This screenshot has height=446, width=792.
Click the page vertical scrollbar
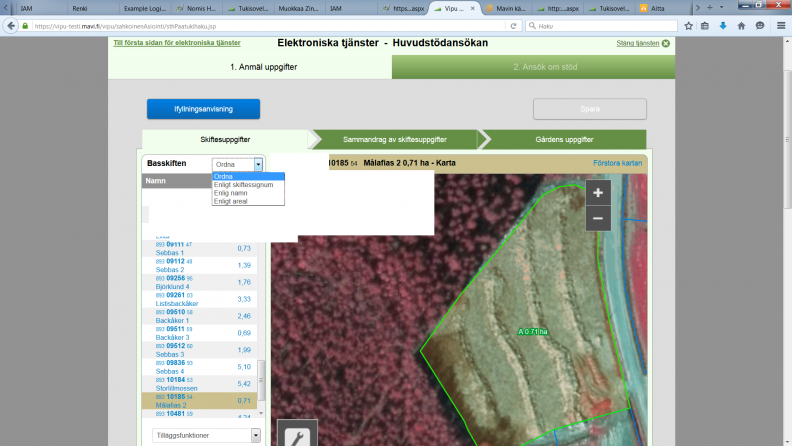(x=787, y=139)
